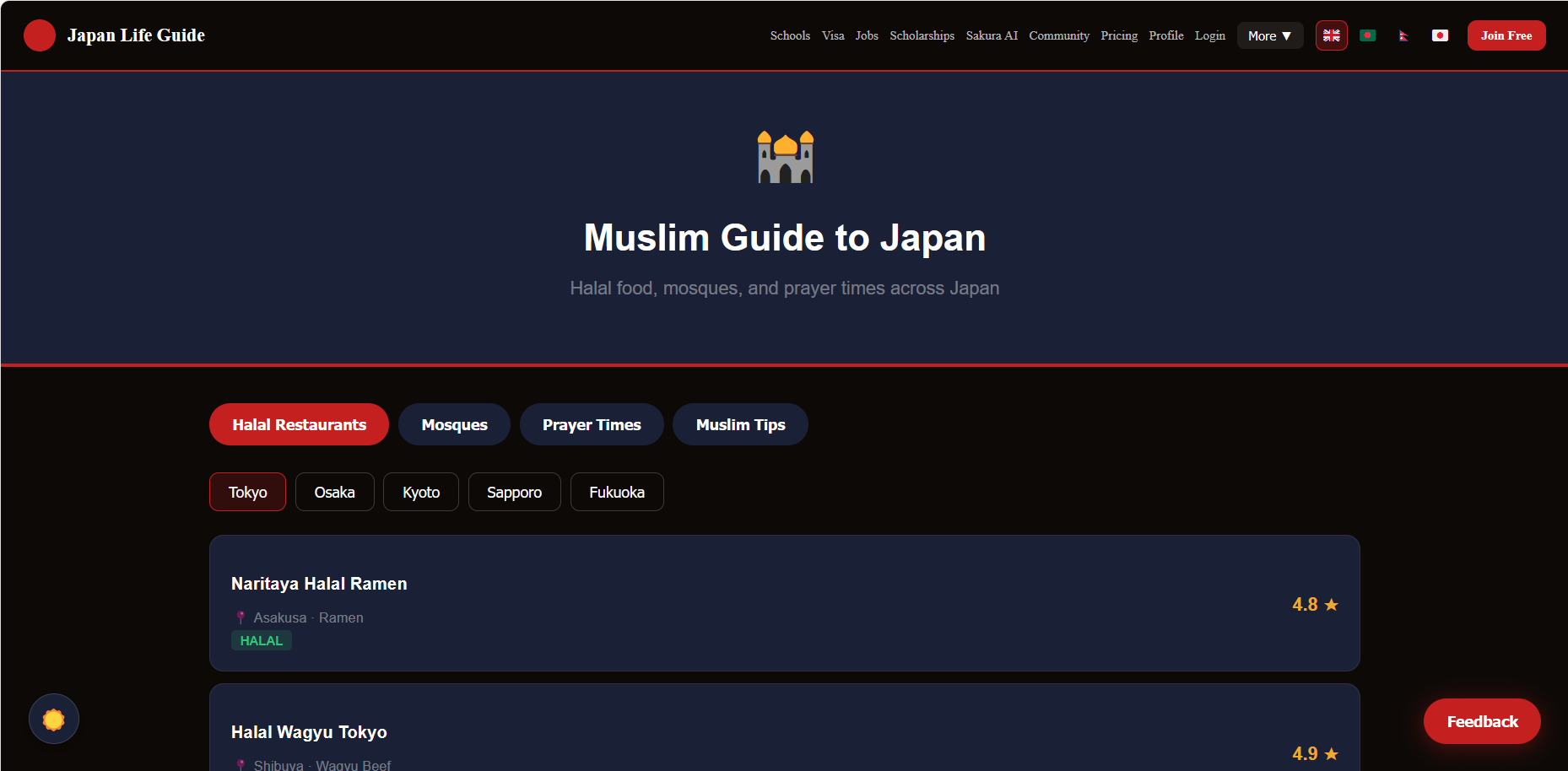
Task: Filter restaurants by Tokyo
Action: point(247,492)
